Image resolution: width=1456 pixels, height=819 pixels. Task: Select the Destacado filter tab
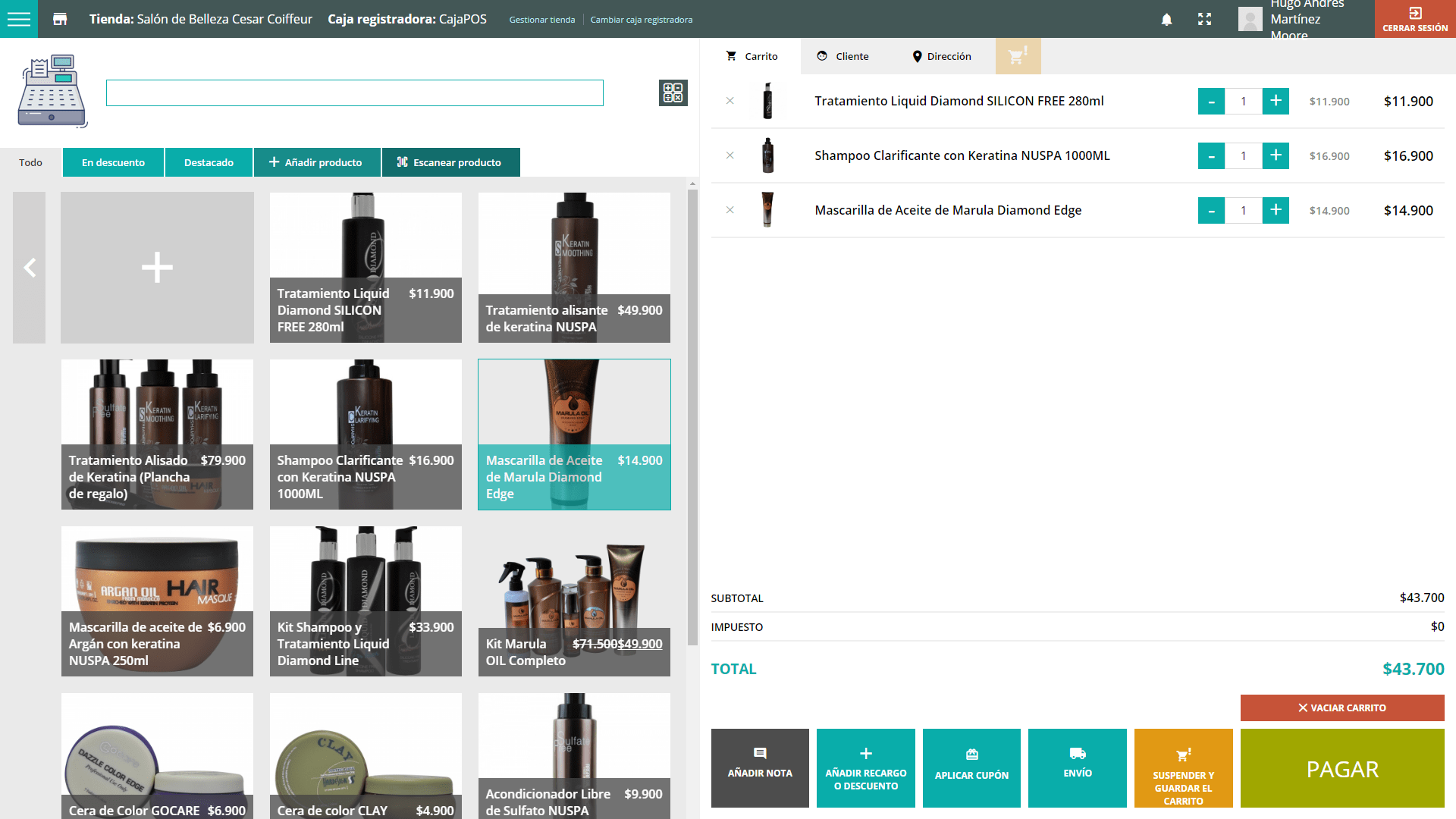pyautogui.click(x=209, y=162)
